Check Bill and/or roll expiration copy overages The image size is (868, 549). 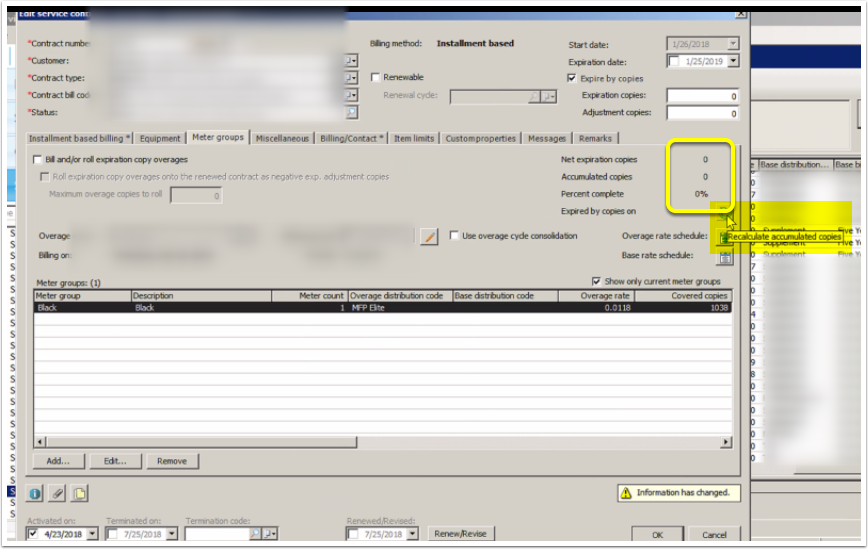[x=38, y=159]
